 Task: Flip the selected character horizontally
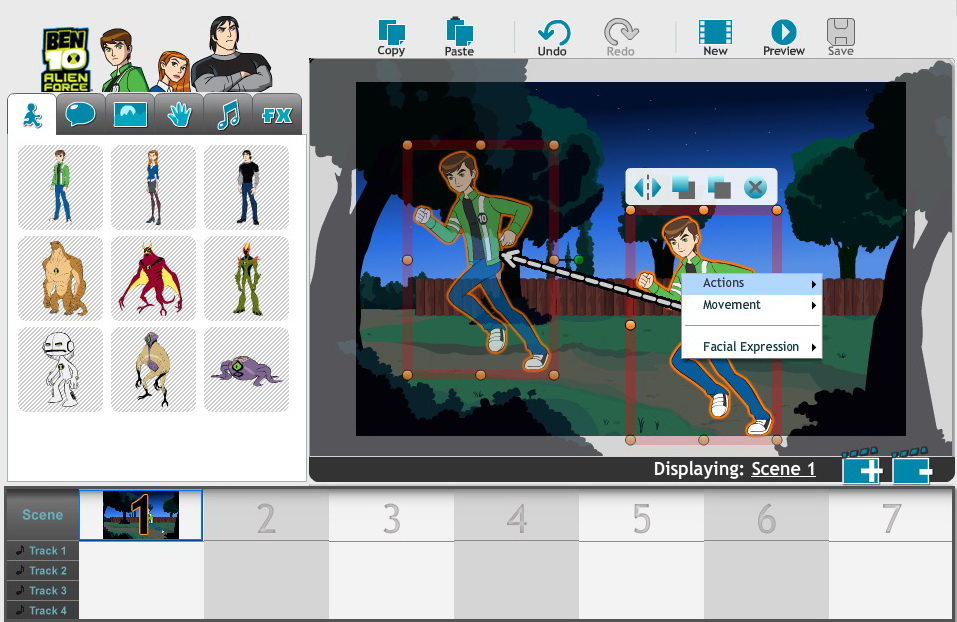(x=648, y=187)
